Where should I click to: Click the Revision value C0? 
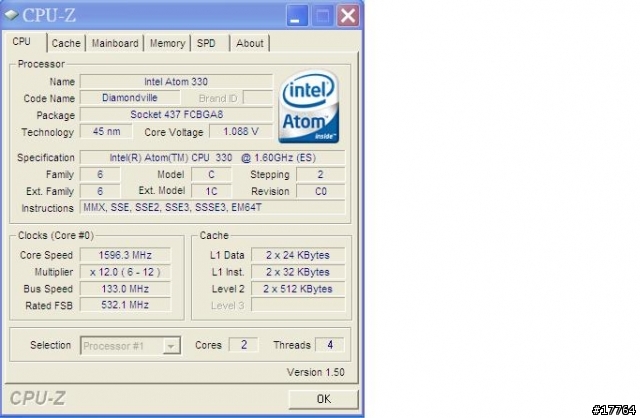tap(320, 191)
